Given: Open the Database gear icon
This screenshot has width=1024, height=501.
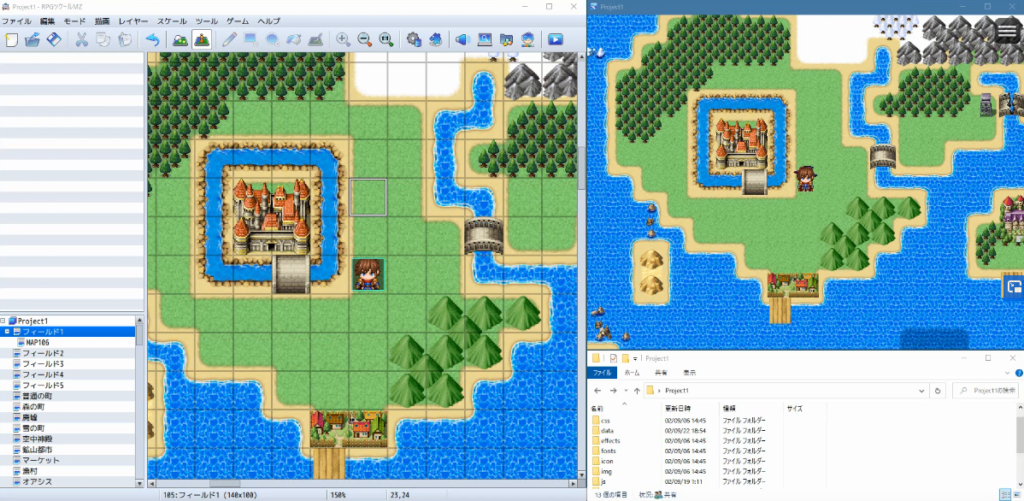Looking at the screenshot, I should 413,40.
